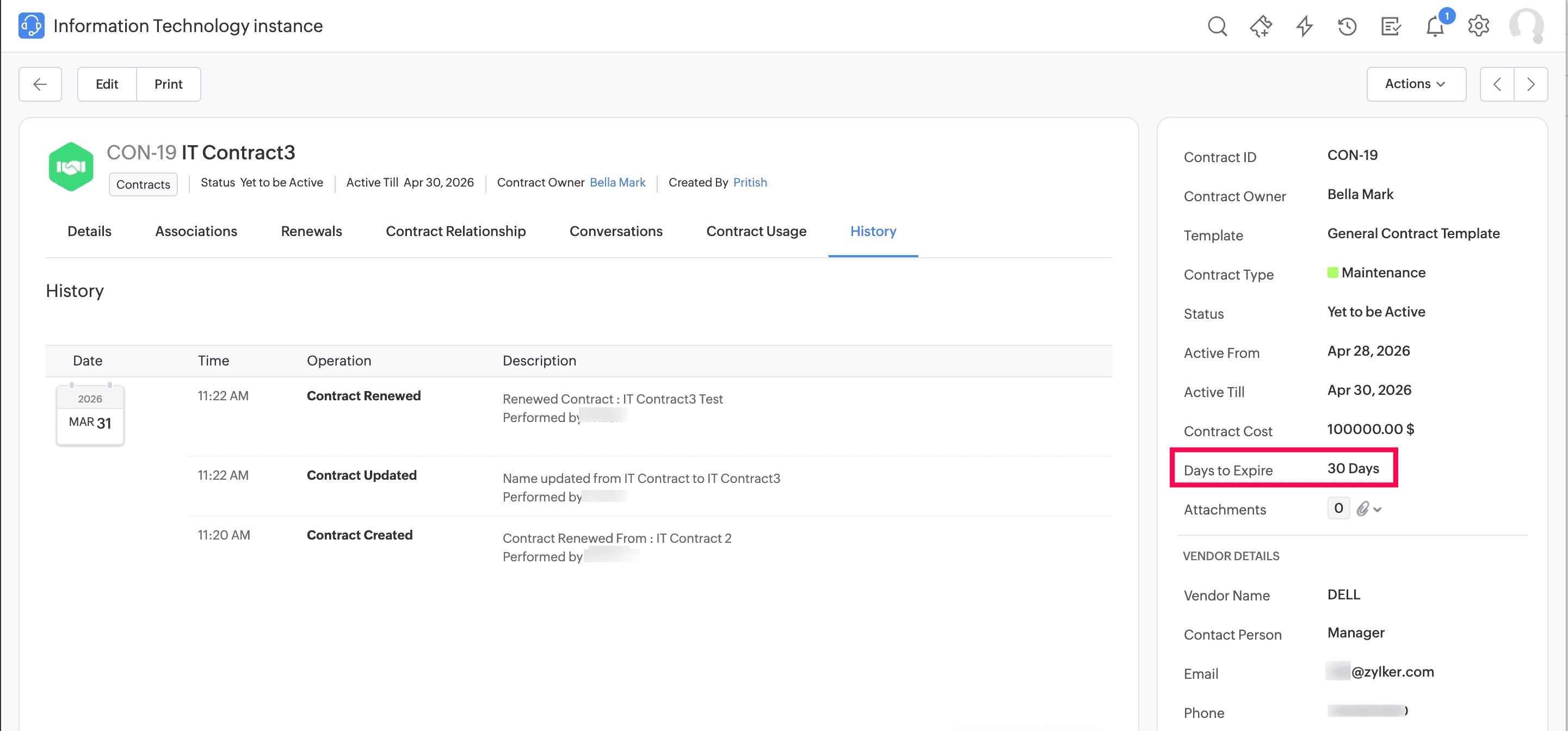Switch to the Associations tab

click(x=196, y=231)
